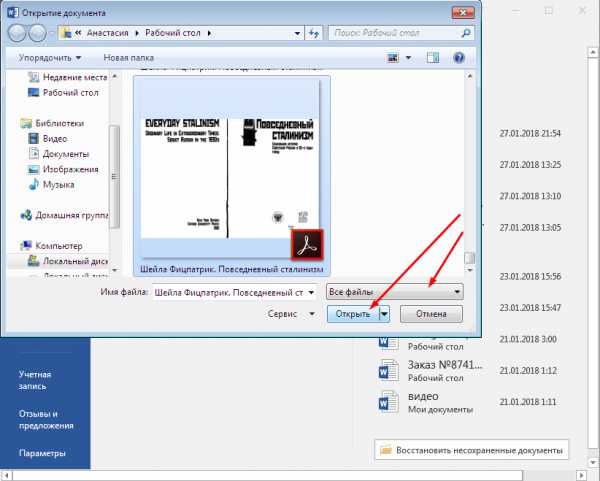Click the Имя файла input field
The width and height of the screenshot is (600, 481).
(236, 291)
